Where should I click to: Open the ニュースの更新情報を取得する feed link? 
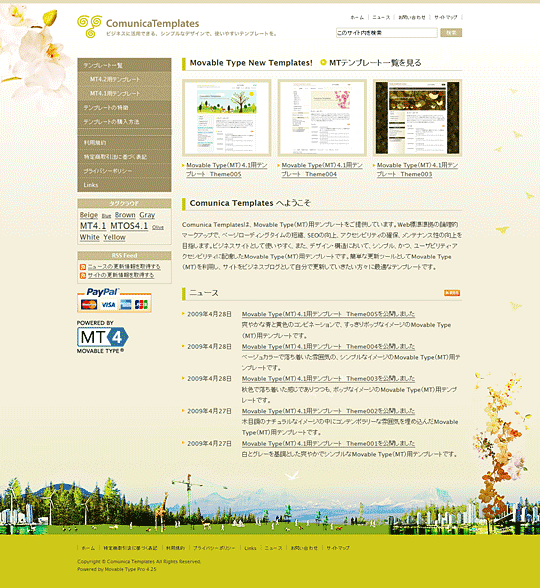pyautogui.click(x=124, y=267)
